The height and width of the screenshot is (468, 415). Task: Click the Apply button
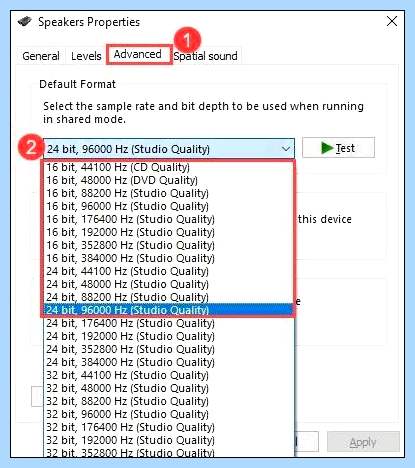pos(363,442)
